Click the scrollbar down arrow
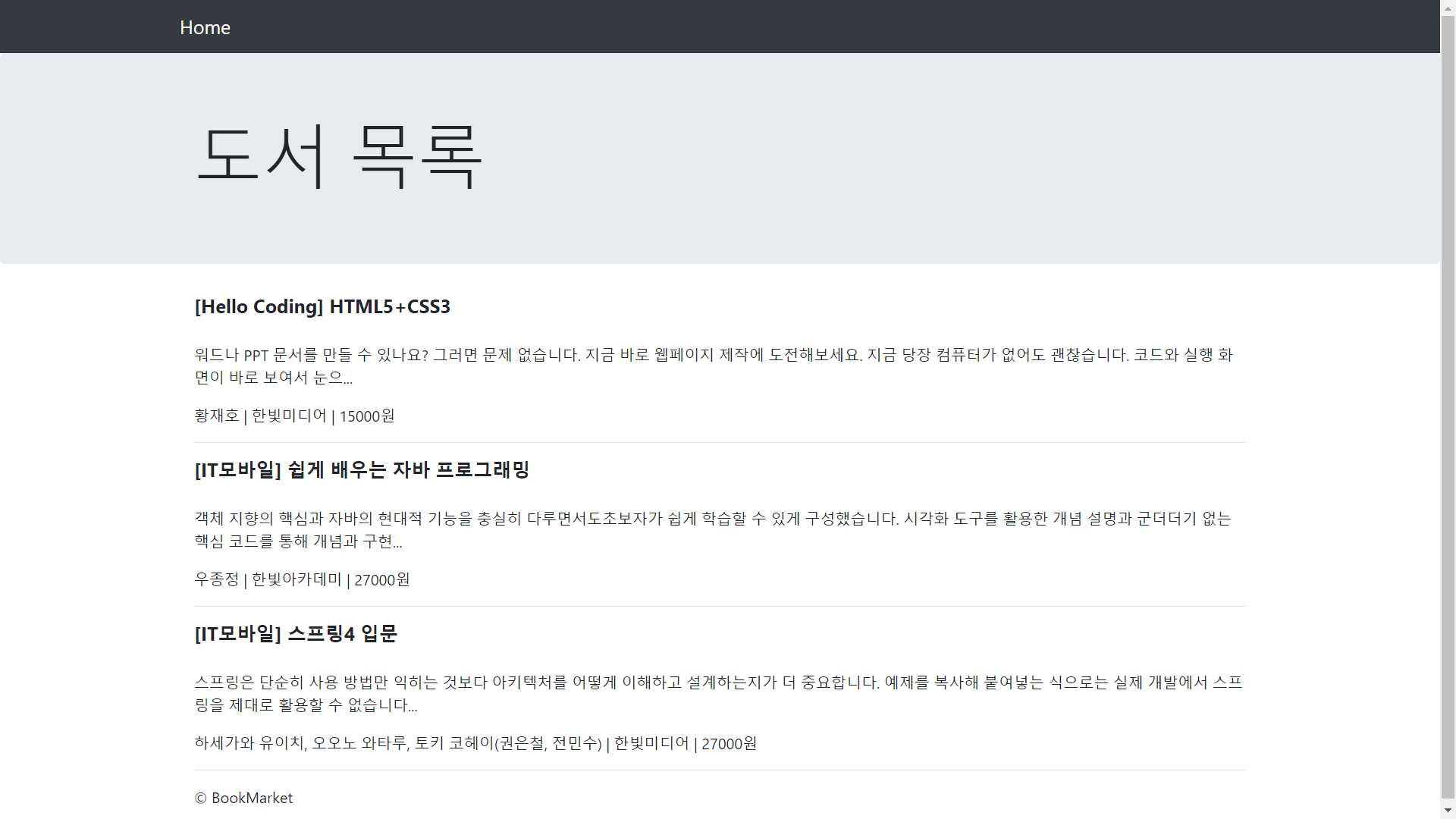This screenshot has height=819, width=1456. 1448,811
